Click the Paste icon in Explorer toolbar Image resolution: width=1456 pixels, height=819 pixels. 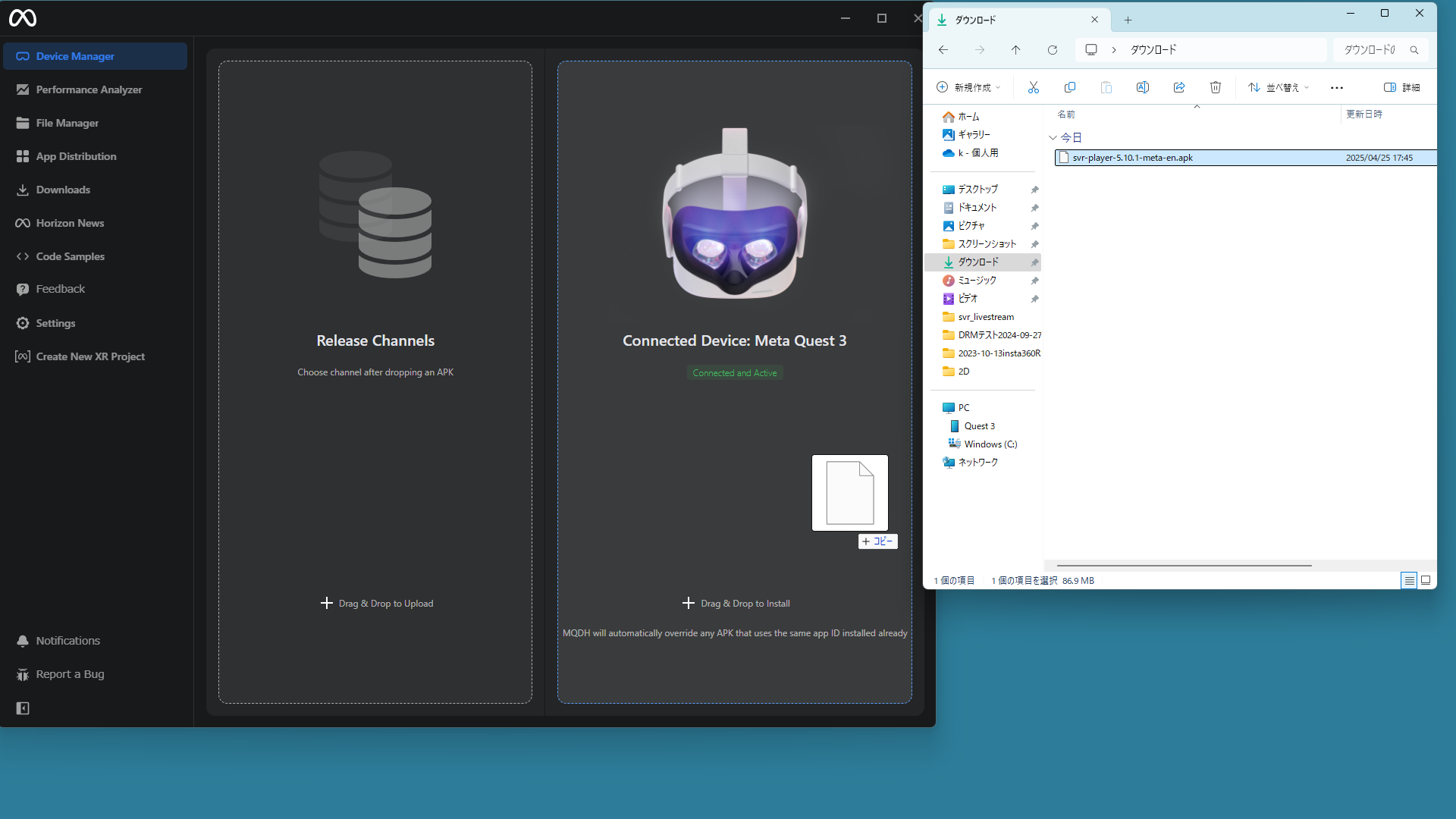click(x=1106, y=88)
